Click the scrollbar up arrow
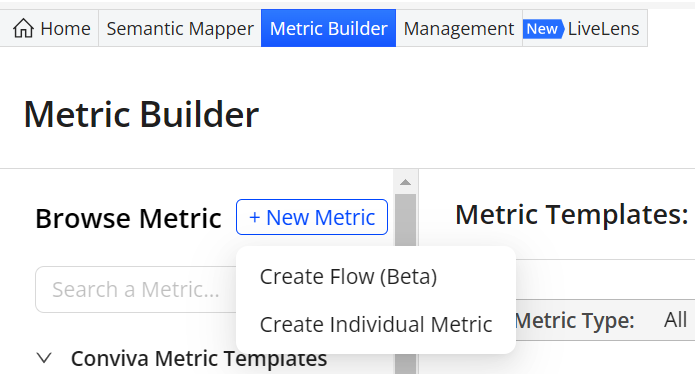695x374 pixels. [x=405, y=182]
